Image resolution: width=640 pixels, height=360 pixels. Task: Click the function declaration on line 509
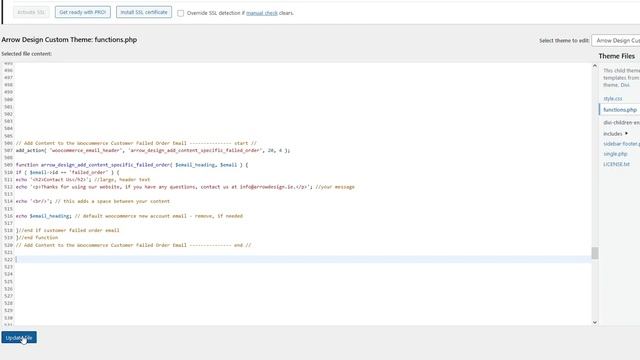click(132, 165)
